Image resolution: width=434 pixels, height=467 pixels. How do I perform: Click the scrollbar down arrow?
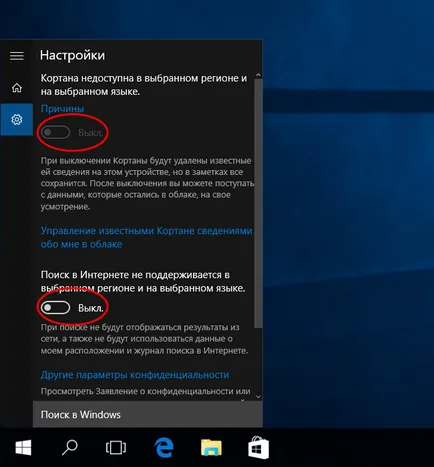[258, 397]
